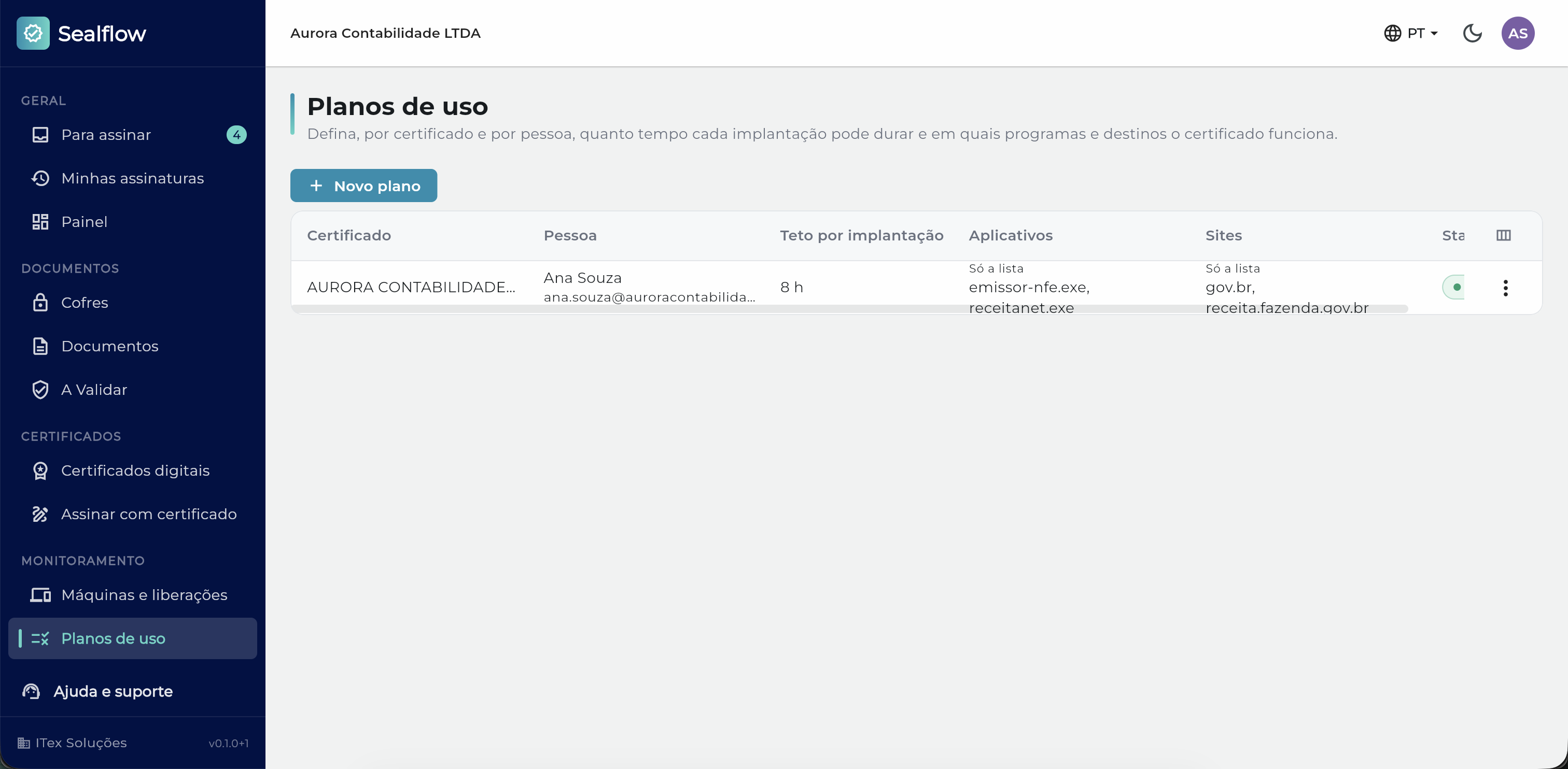Open Certificados digitais badge icon
This screenshot has height=769, width=1568.
40,471
